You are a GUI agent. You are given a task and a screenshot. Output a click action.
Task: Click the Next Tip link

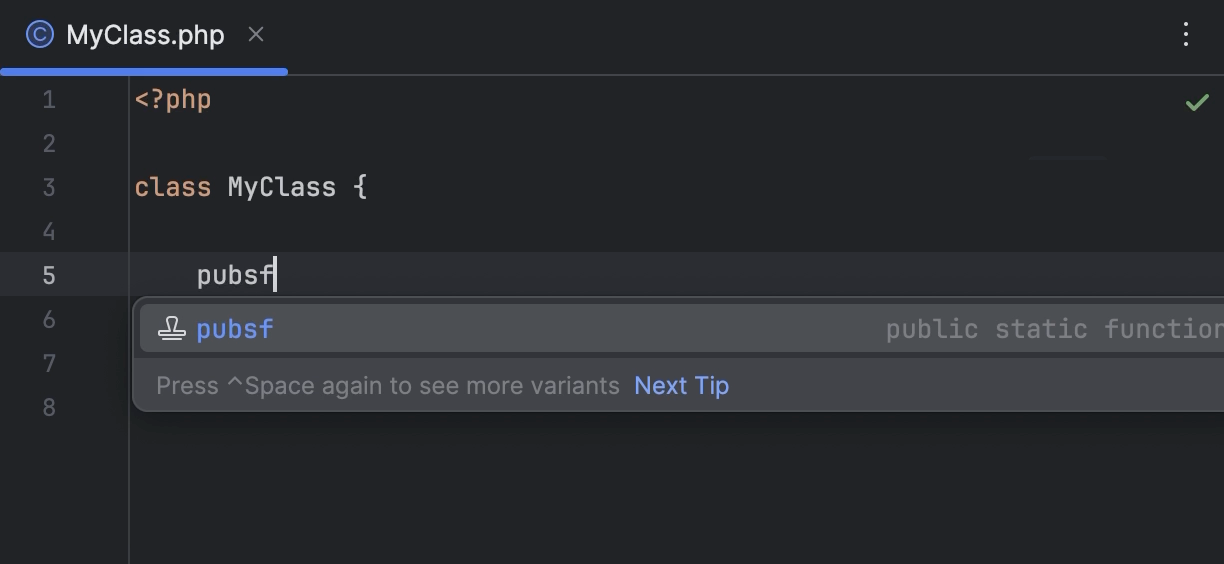tap(681, 386)
